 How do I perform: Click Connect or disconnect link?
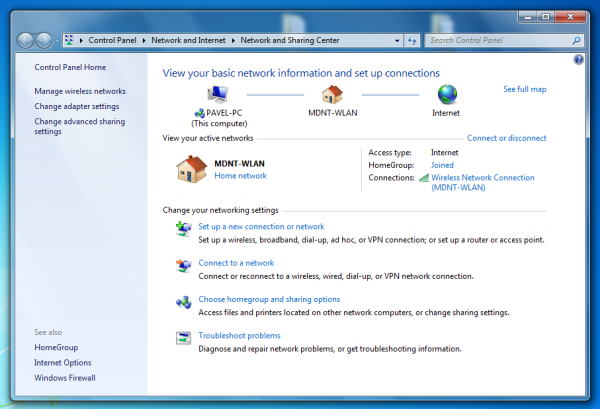(507, 138)
